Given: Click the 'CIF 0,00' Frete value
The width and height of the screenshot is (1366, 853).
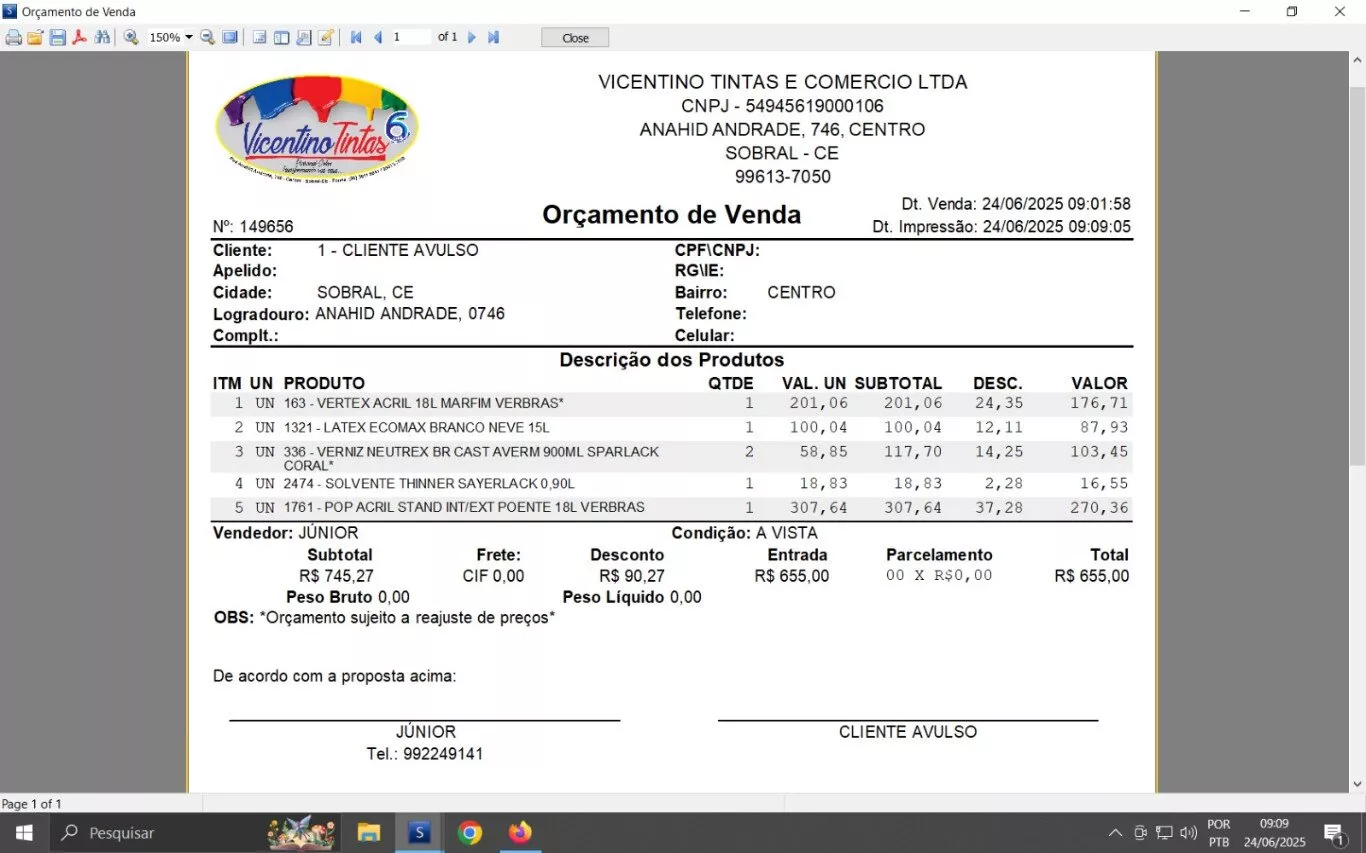Looking at the screenshot, I should pyautogui.click(x=493, y=576).
